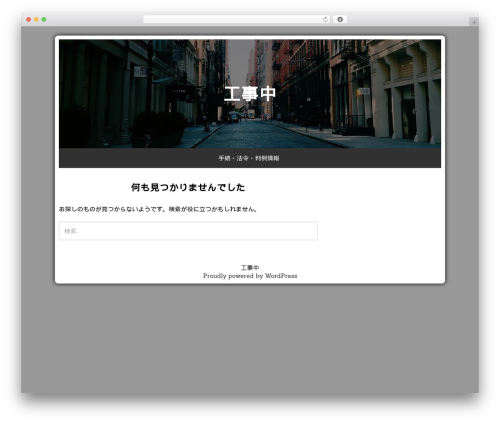This screenshot has width=500, height=423.
Task: Maximize the window with the green button
Action: (44, 20)
